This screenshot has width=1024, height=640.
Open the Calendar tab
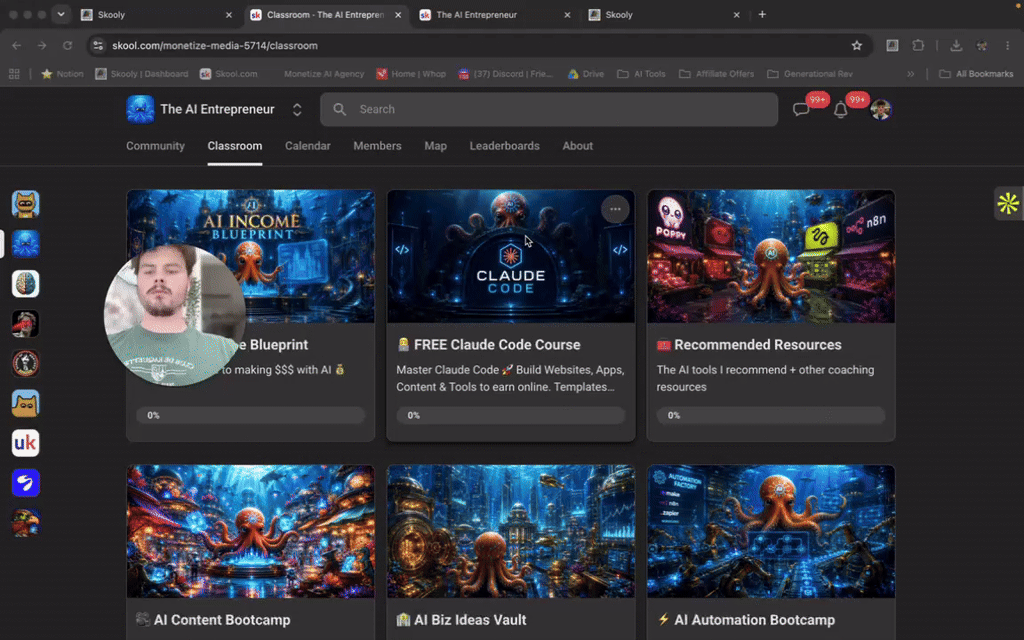pos(308,146)
